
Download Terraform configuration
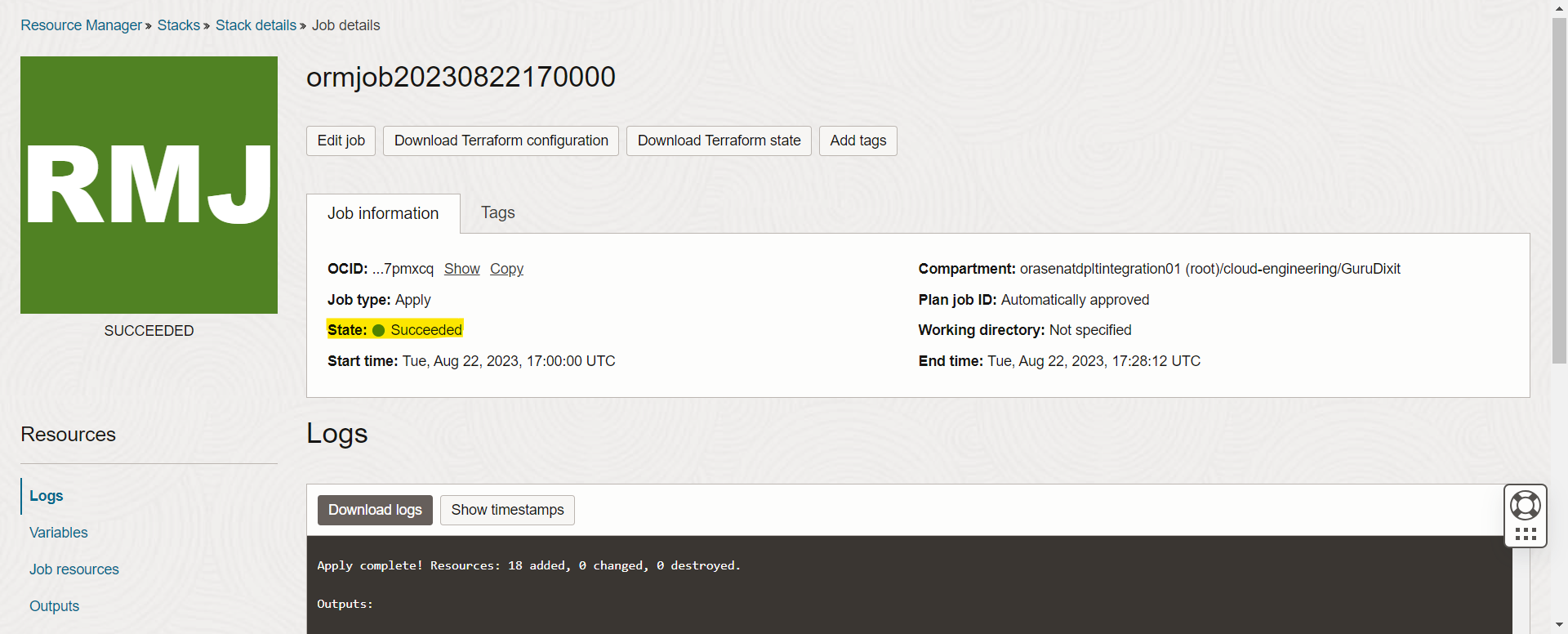point(501,141)
